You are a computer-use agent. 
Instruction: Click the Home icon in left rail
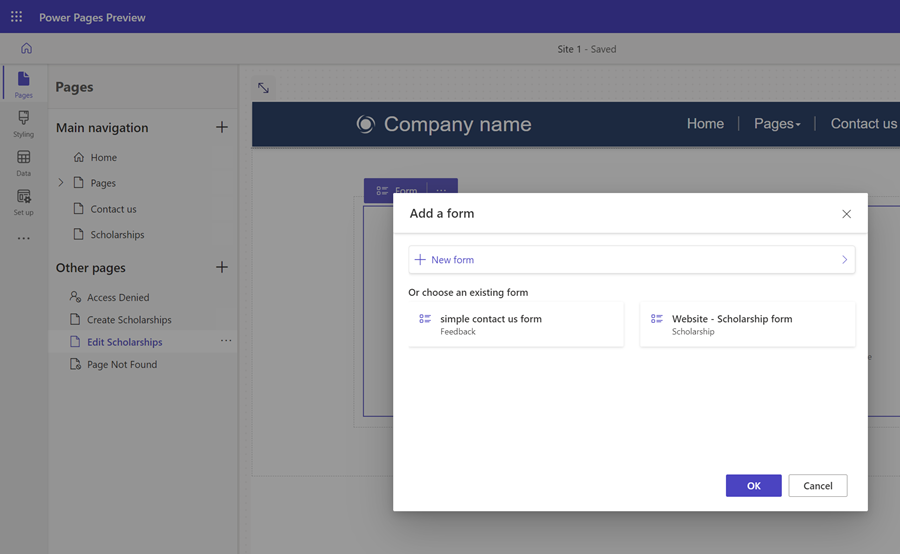[x=26, y=48]
